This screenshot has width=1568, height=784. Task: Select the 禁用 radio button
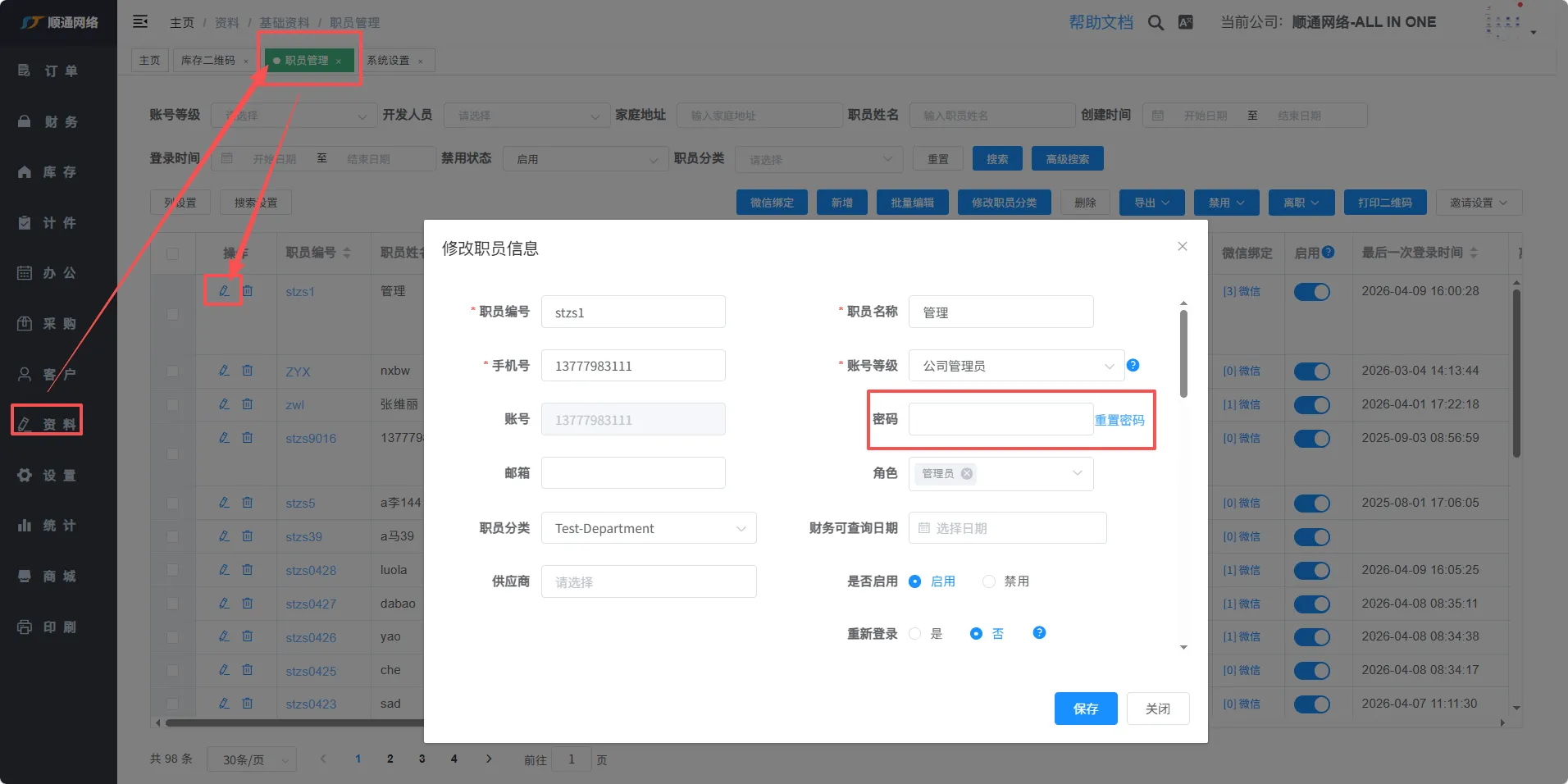pyautogui.click(x=989, y=581)
